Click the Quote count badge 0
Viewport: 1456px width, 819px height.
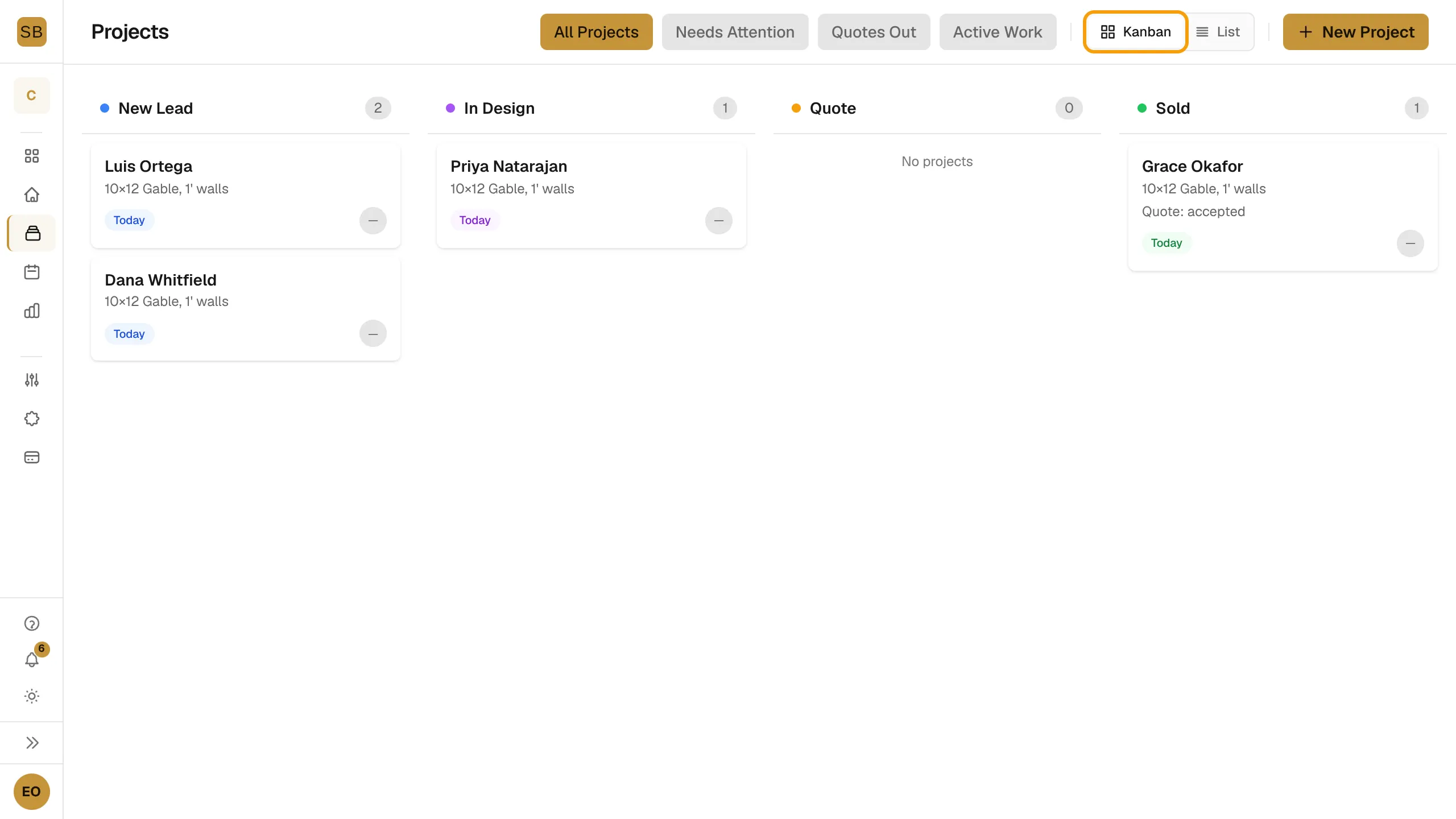coord(1069,108)
